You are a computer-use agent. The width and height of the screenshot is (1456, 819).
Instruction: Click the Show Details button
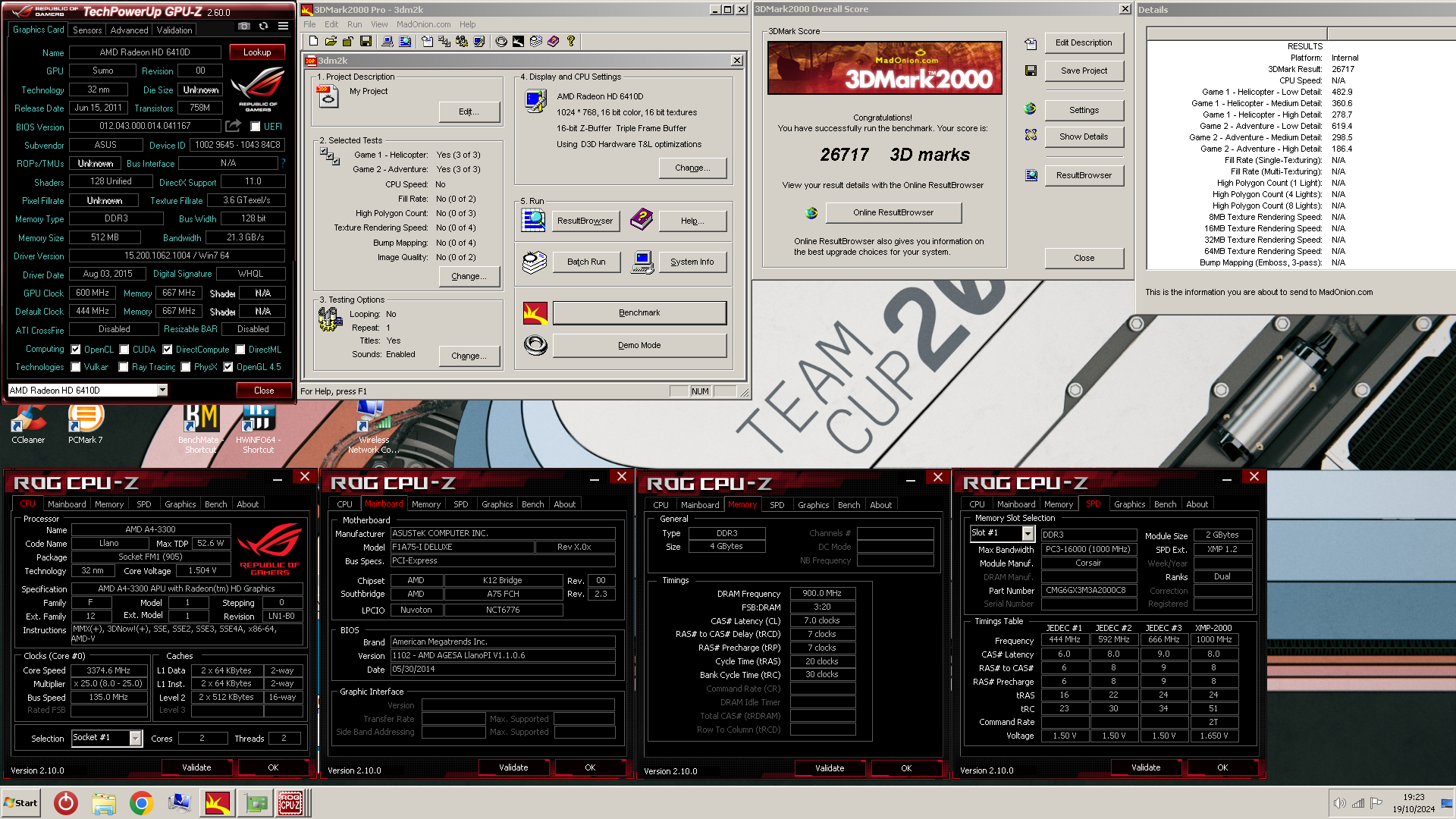1084,136
